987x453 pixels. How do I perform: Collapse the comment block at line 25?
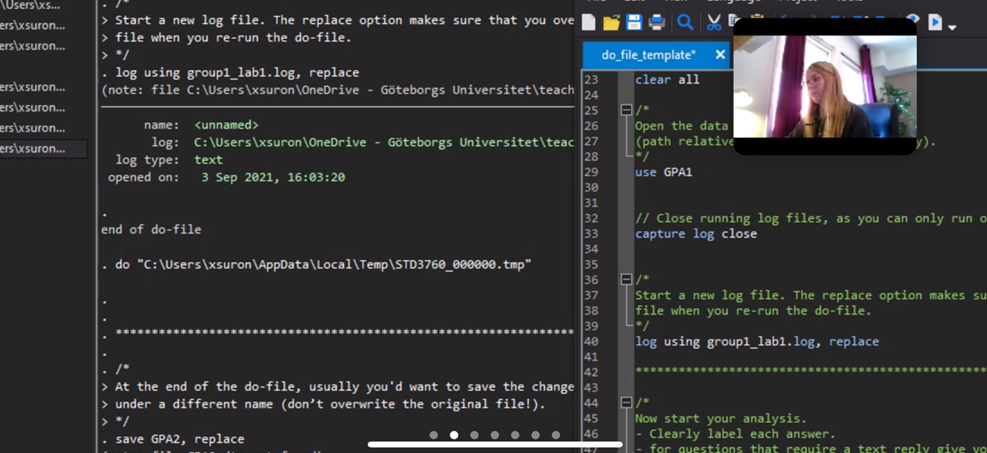tap(626, 110)
